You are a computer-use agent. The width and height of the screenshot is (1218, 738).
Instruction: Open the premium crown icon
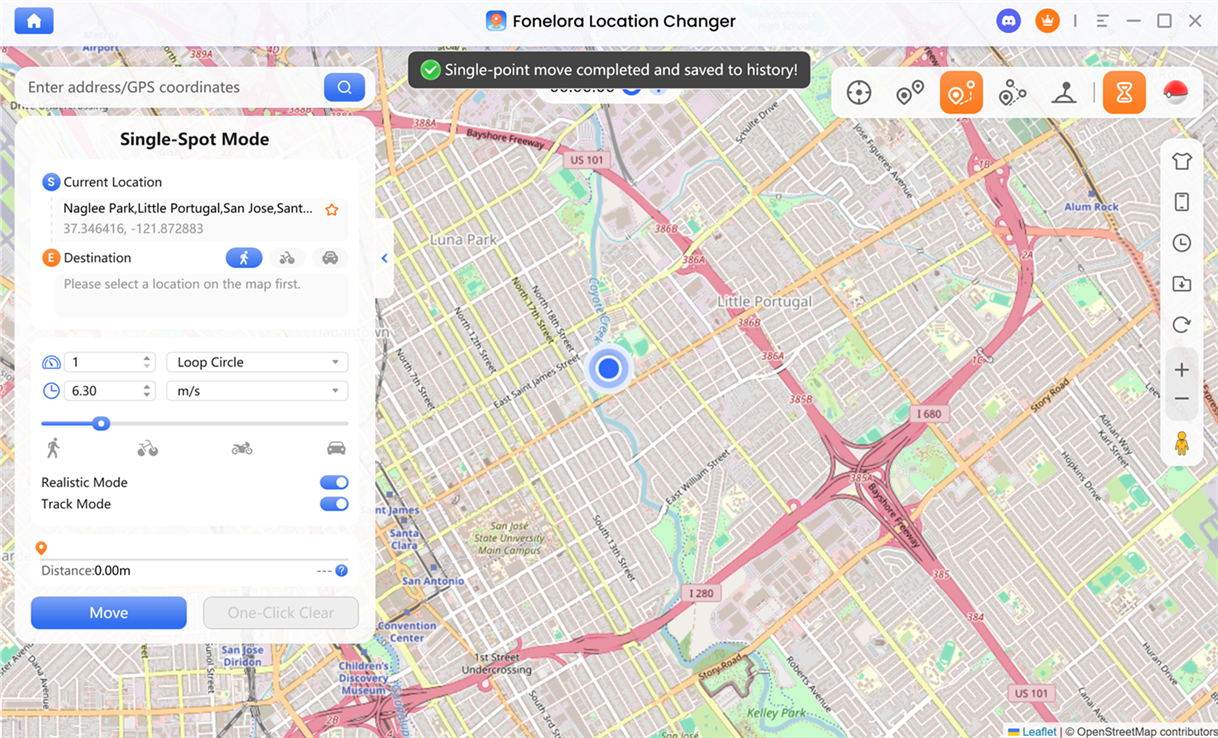click(1047, 21)
